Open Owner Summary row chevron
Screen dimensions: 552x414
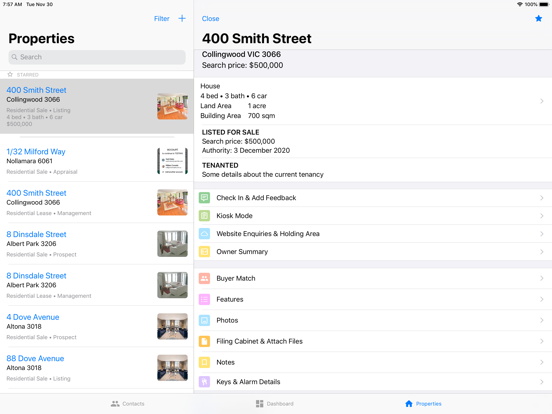(541, 251)
